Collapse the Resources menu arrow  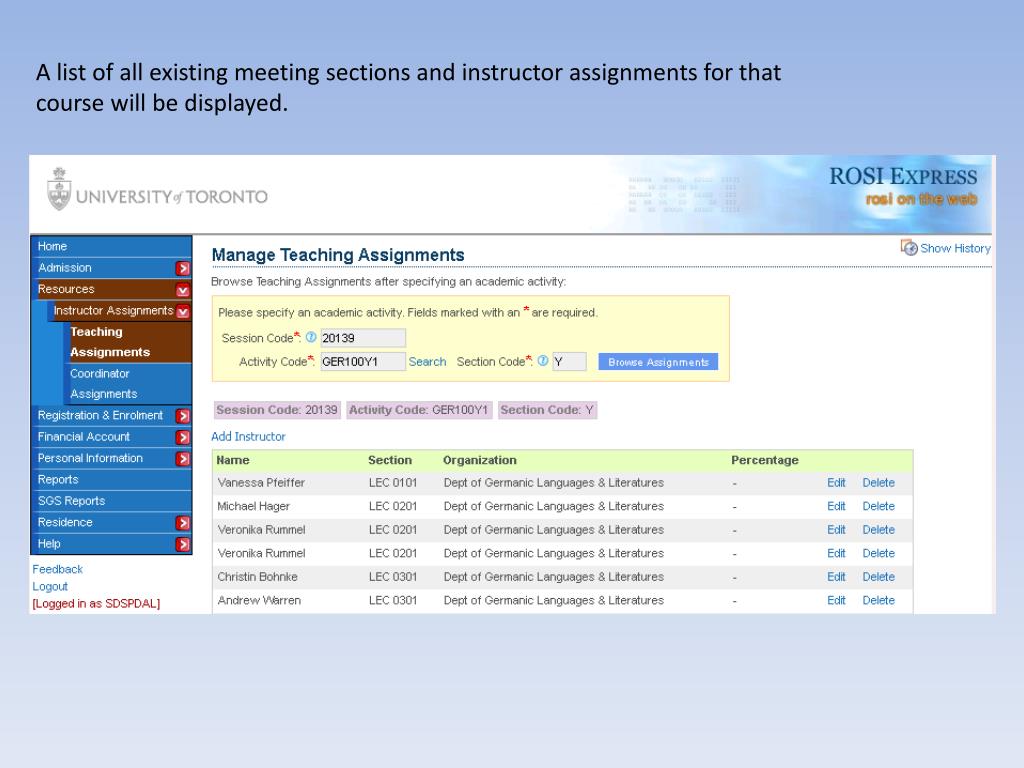click(183, 290)
